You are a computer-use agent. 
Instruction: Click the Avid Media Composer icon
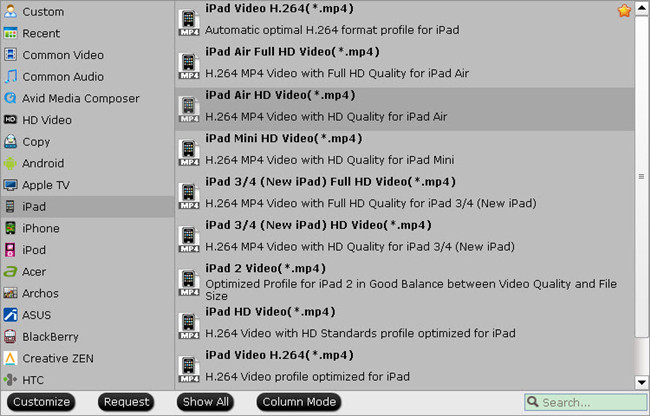(10, 98)
